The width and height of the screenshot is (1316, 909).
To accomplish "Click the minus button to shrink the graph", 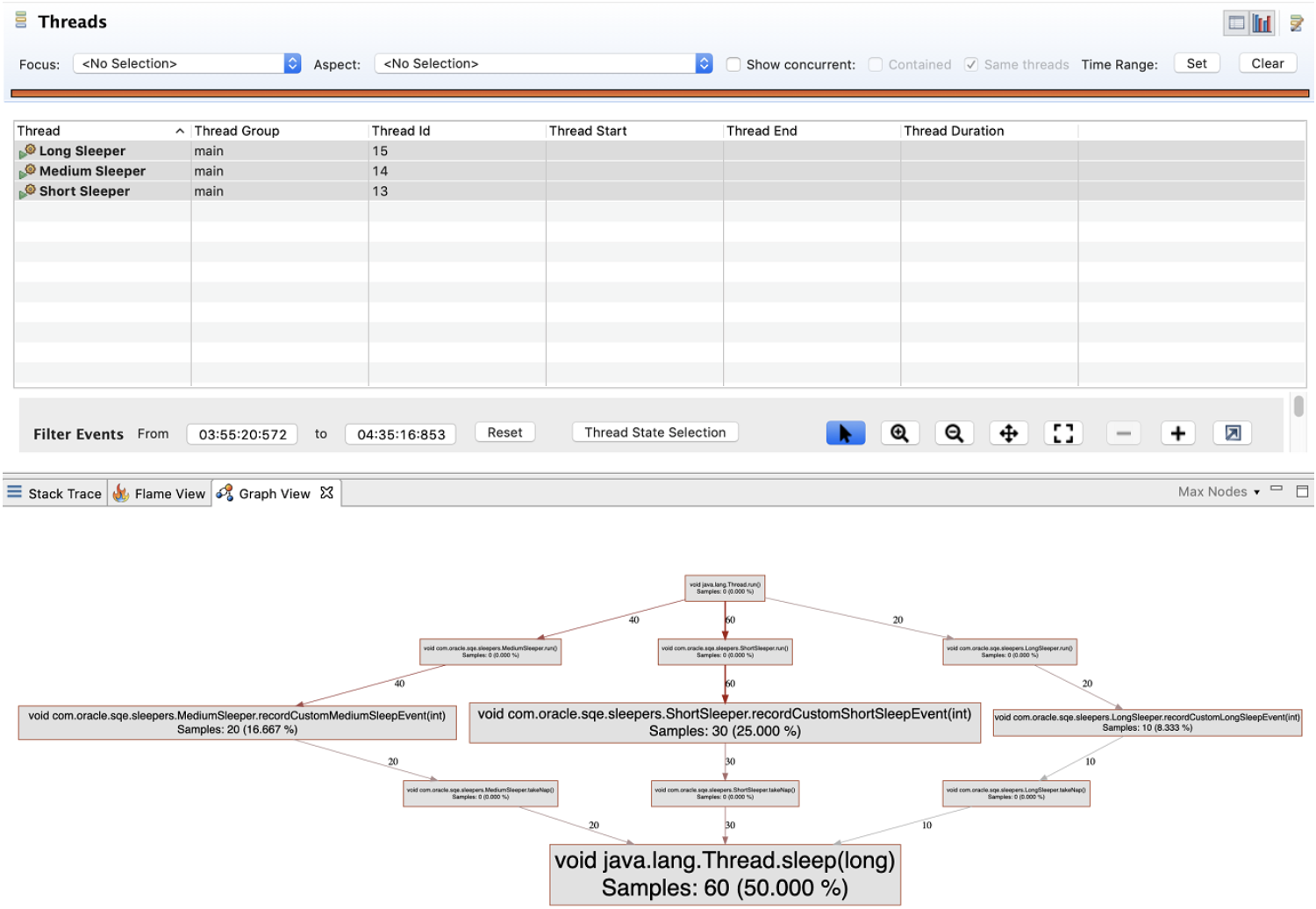I will (1123, 433).
